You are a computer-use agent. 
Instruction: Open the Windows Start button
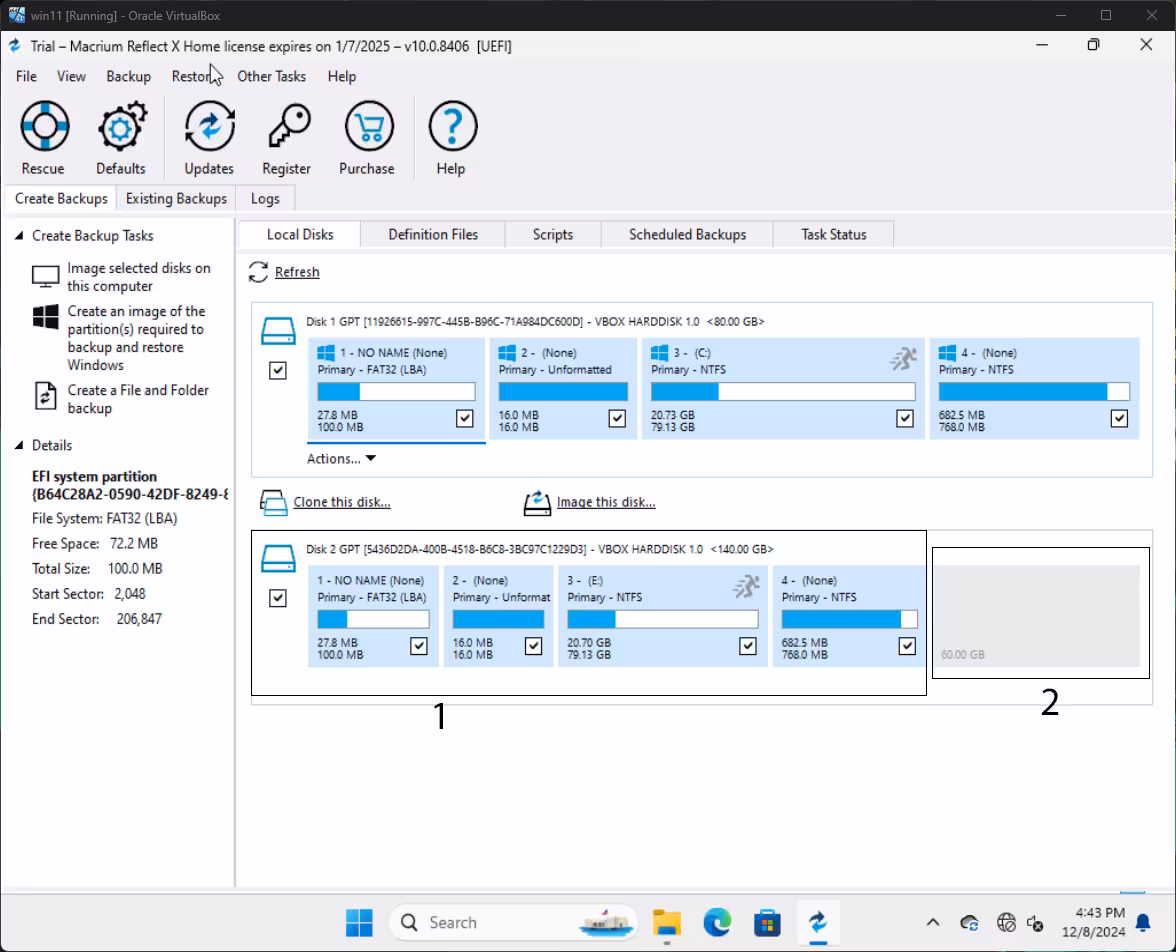click(359, 923)
